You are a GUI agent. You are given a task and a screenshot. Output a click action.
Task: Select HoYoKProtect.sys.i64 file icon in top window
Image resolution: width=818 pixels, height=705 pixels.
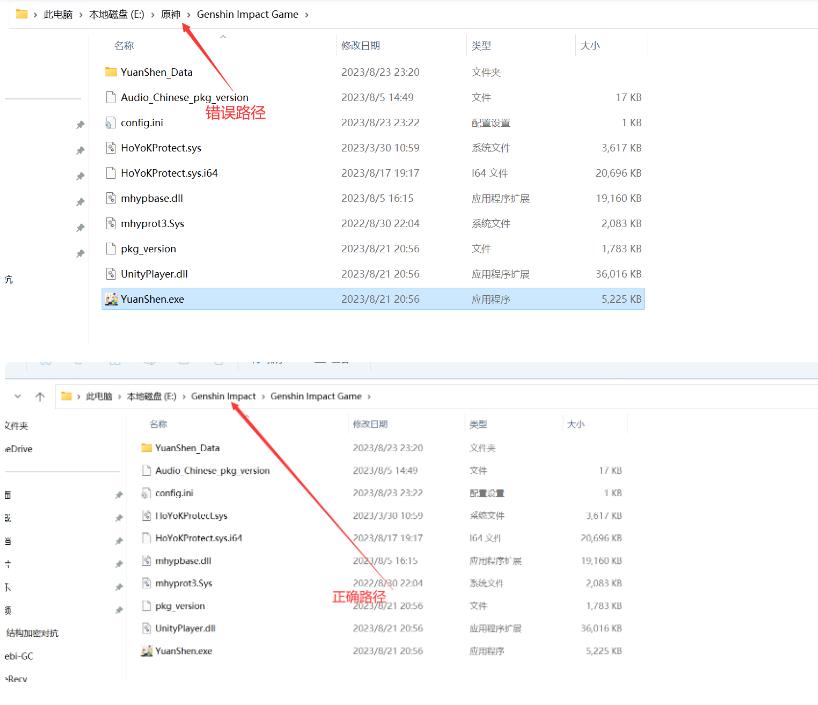111,173
